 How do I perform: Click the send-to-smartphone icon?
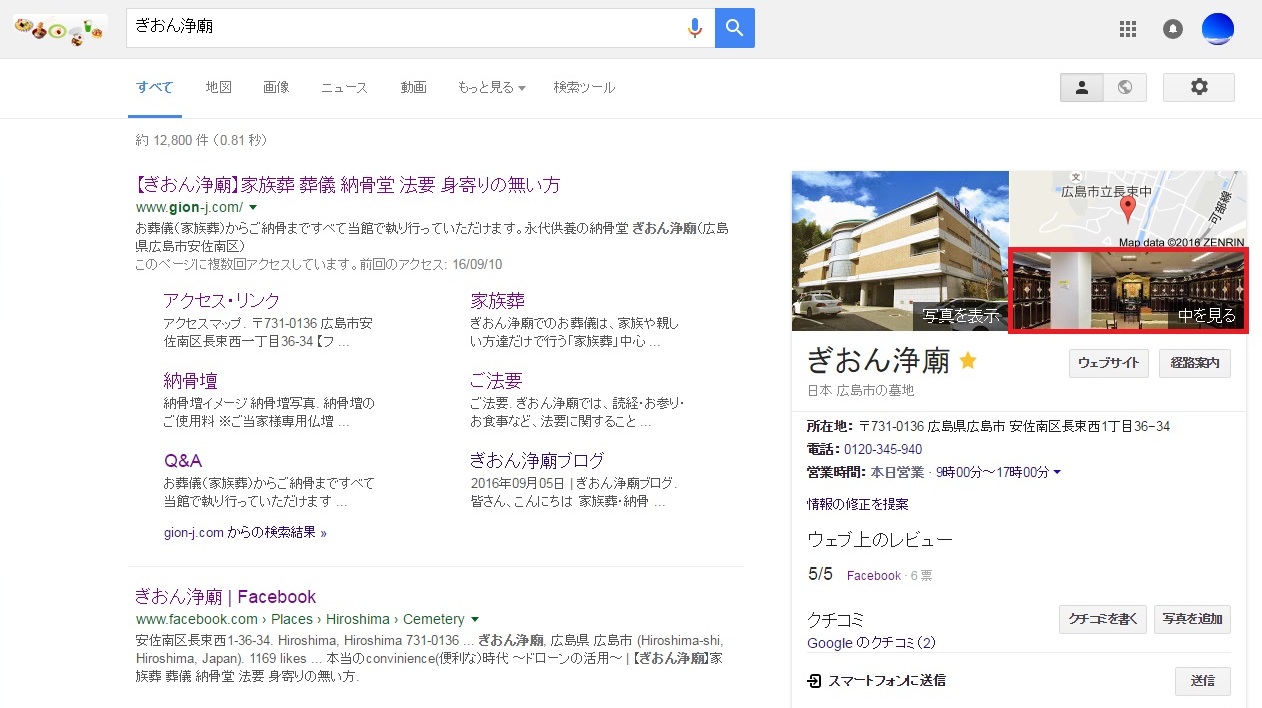(815, 681)
